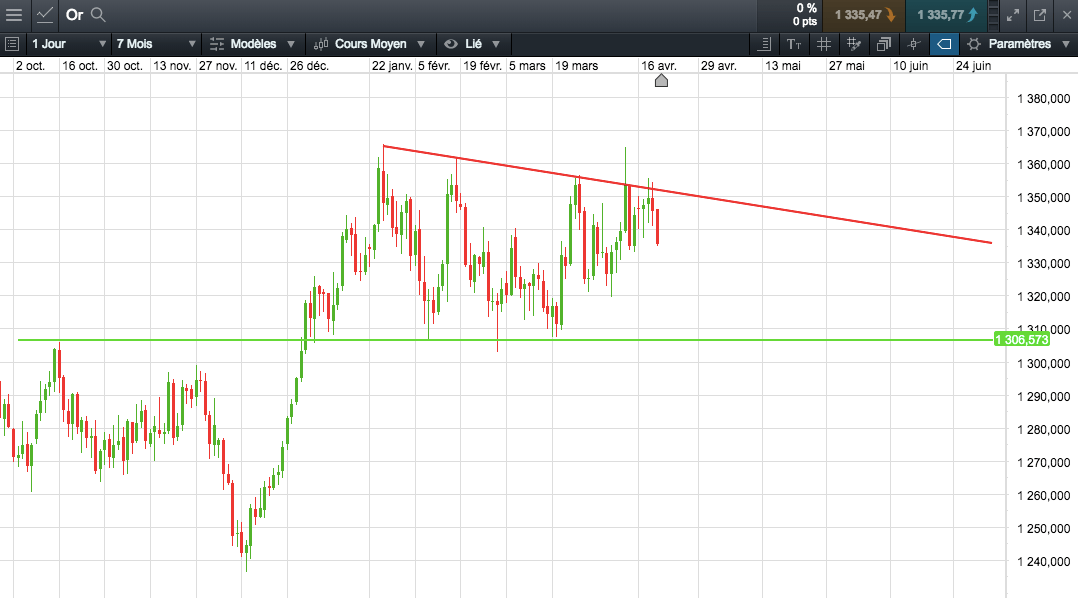Pop out chart into new window

1040,14
